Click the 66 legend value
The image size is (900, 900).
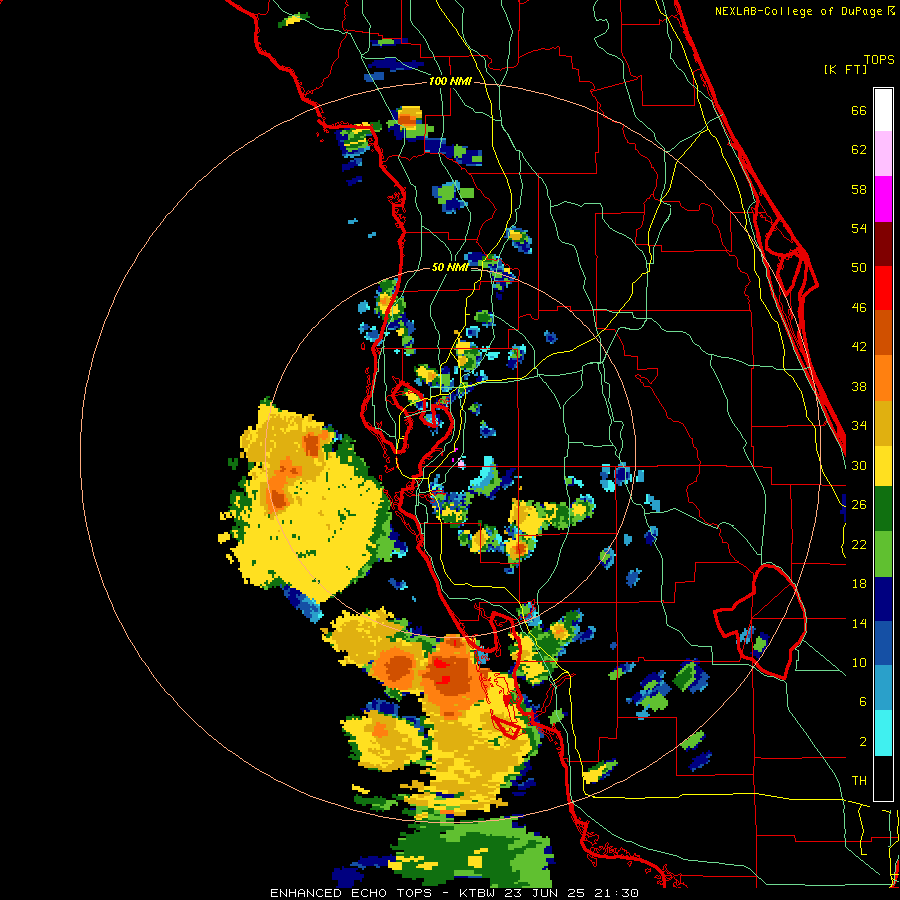[x=859, y=110]
